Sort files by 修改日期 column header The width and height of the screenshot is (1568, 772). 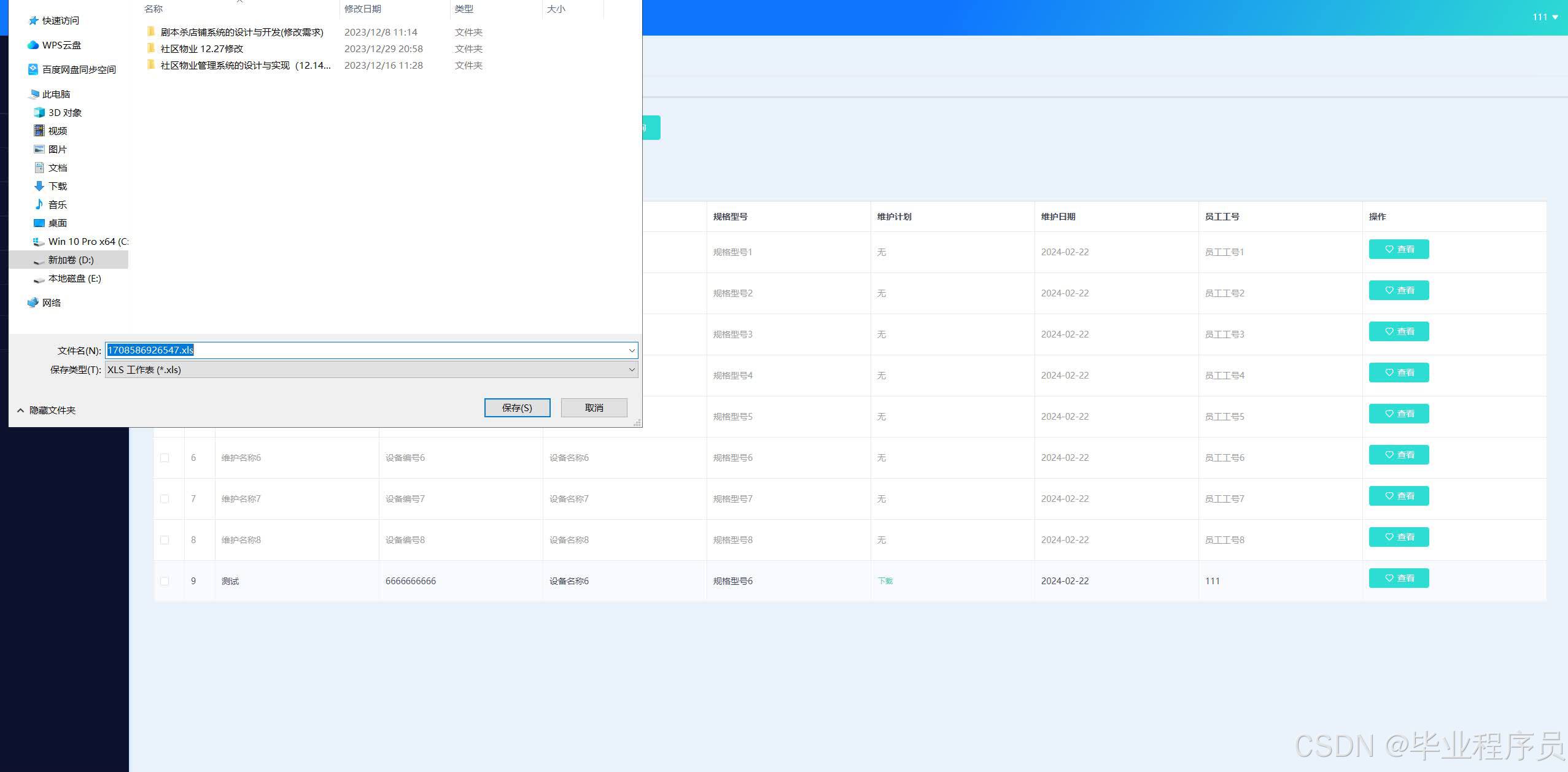tap(363, 9)
